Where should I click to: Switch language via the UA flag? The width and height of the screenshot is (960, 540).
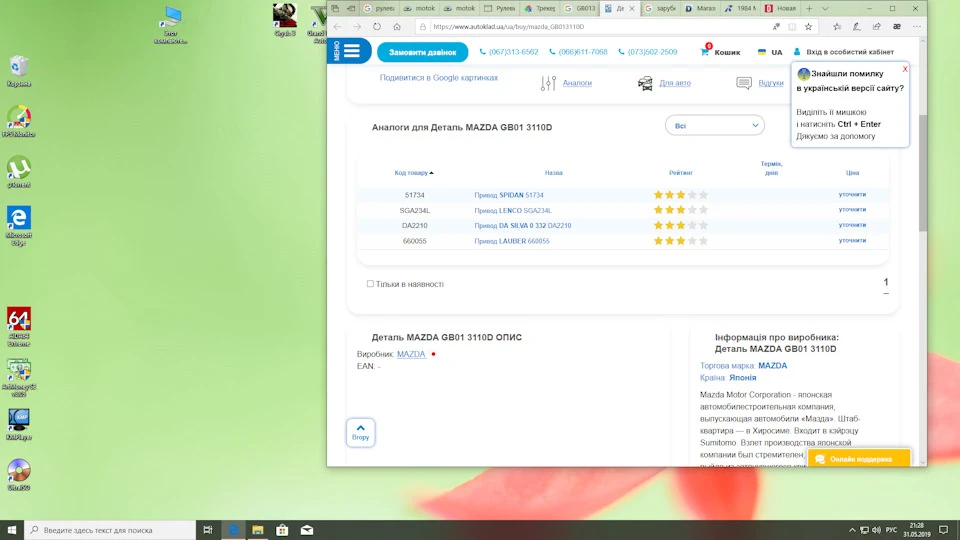click(762, 52)
